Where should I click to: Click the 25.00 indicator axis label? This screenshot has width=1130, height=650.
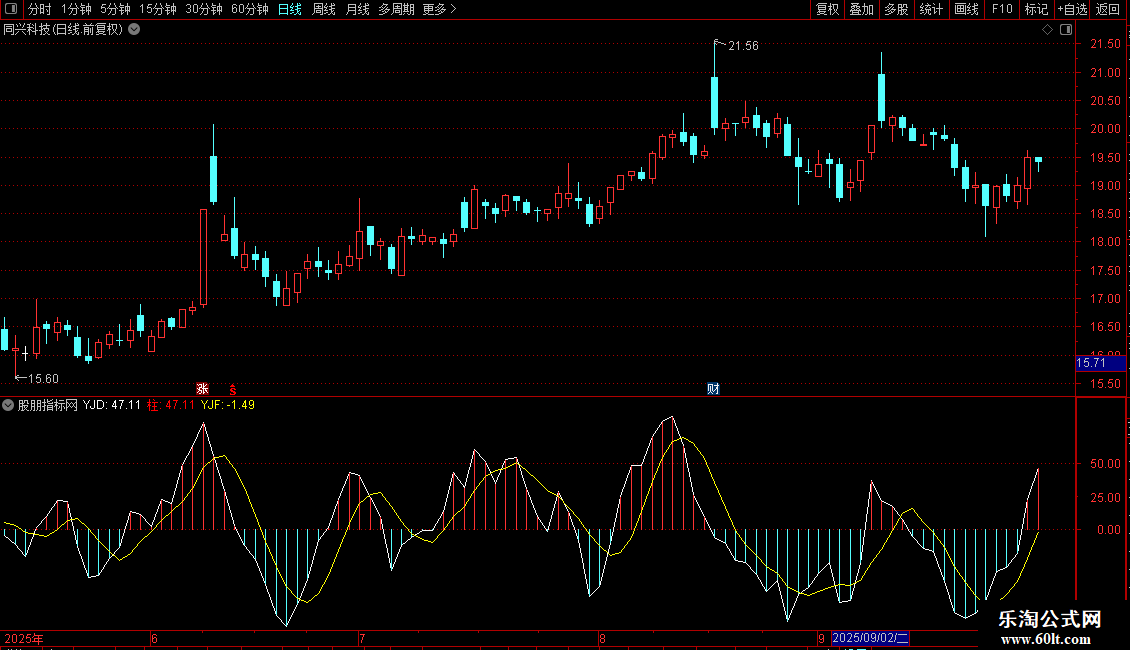(x=1105, y=498)
